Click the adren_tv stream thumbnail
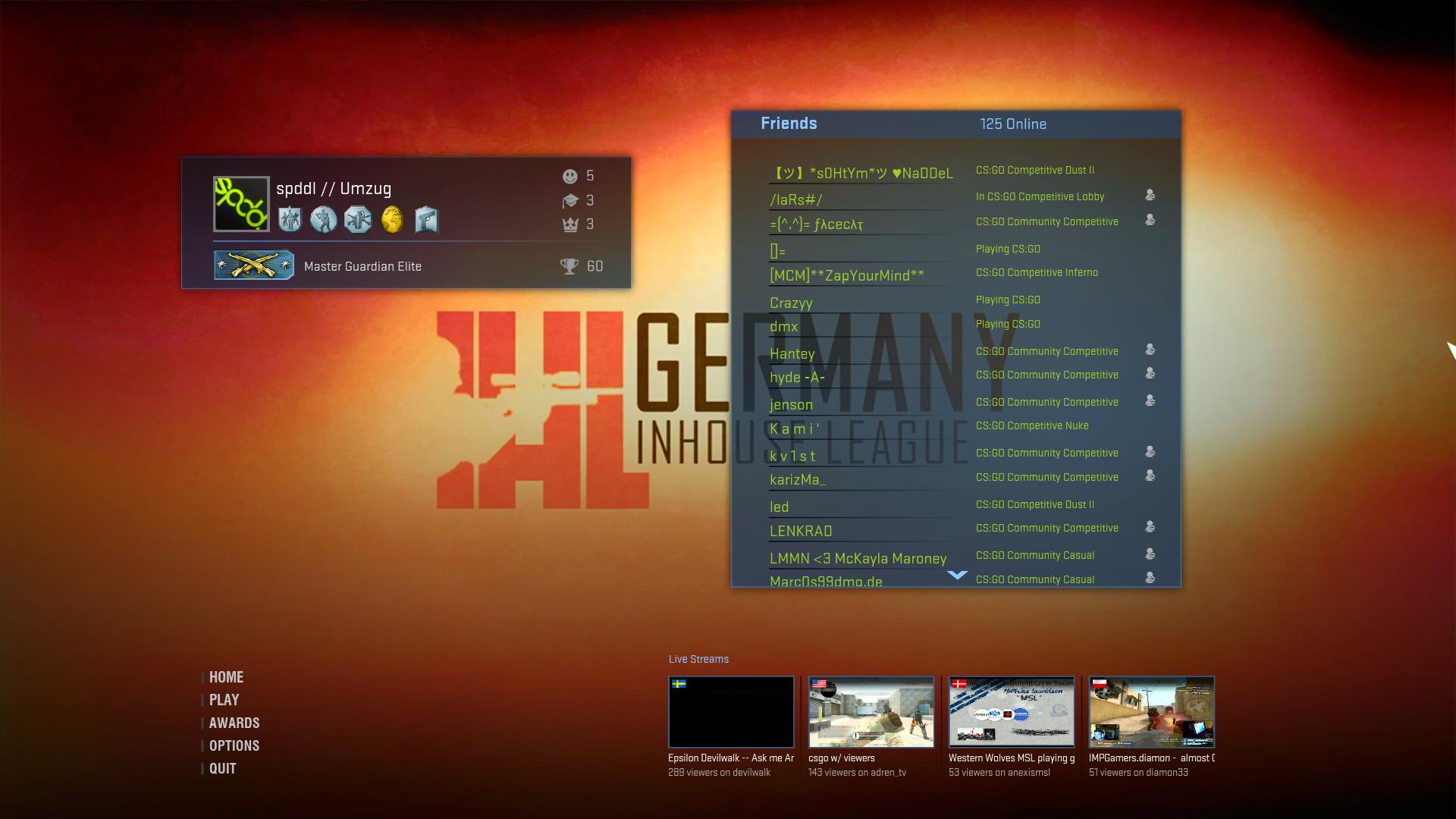Screen dimensions: 1456x819 pos(871,712)
